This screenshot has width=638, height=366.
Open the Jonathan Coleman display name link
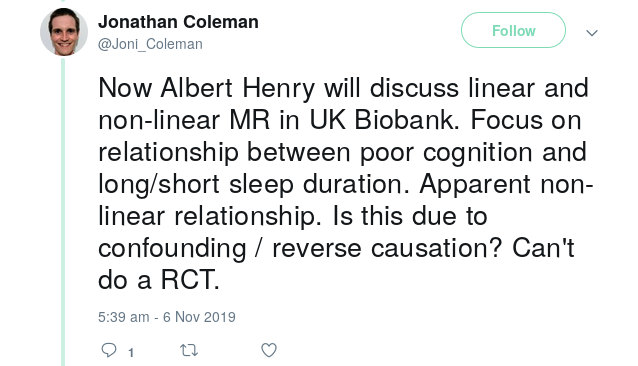tap(178, 22)
